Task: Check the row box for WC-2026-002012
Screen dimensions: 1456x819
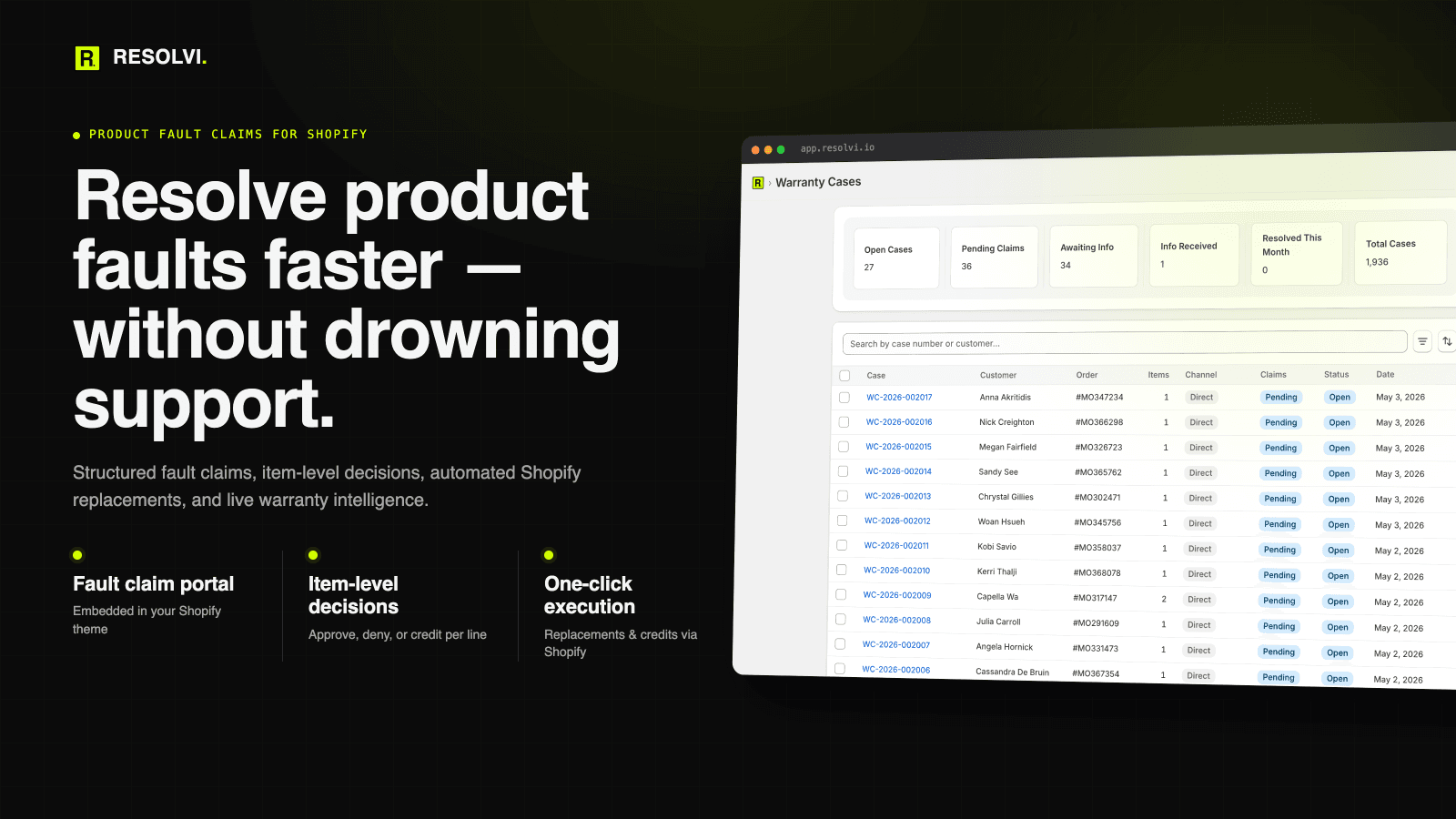Action: [842, 521]
